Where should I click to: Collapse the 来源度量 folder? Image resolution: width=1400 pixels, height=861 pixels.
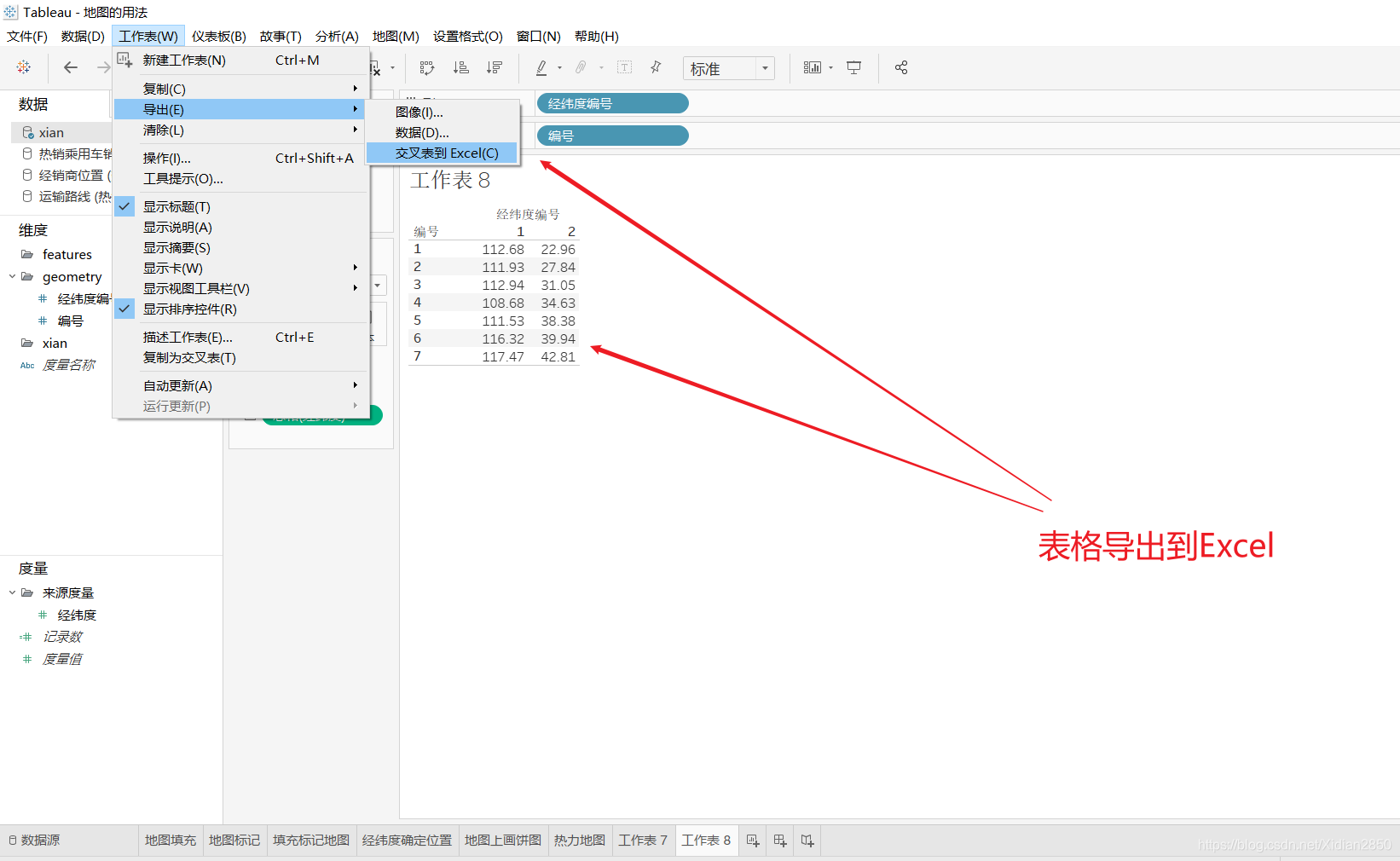tap(12, 592)
